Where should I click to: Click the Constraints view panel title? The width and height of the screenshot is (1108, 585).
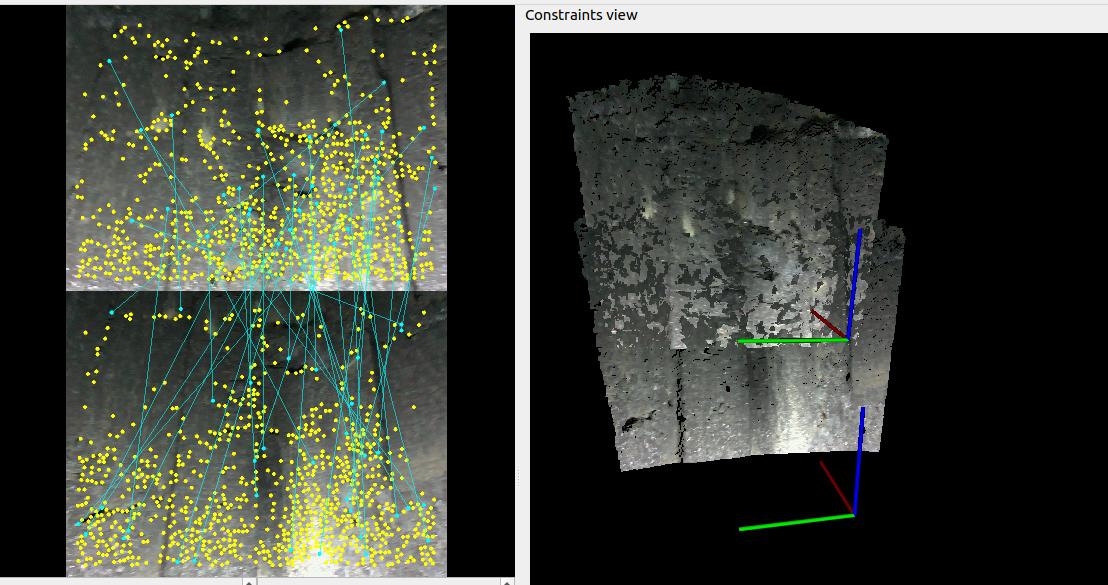(581, 15)
